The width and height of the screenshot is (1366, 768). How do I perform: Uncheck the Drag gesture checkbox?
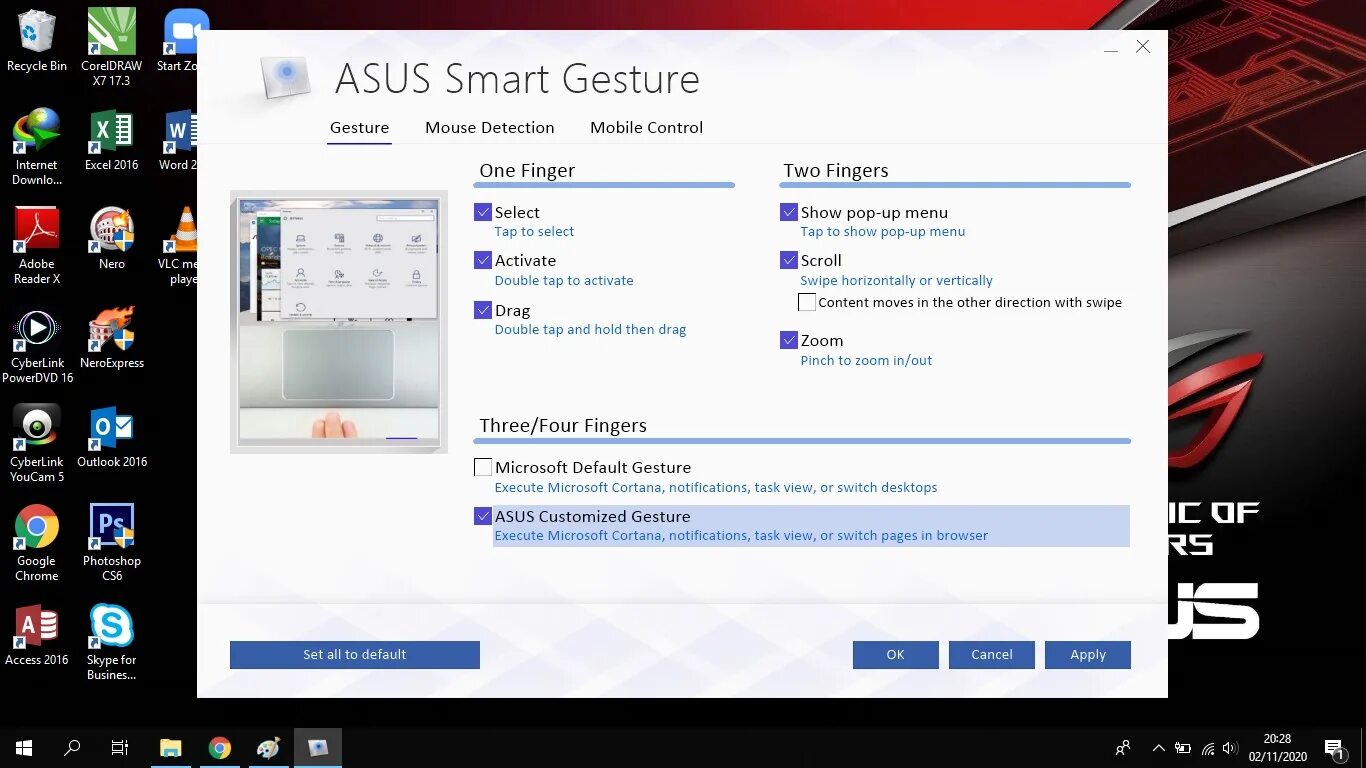click(x=483, y=310)
